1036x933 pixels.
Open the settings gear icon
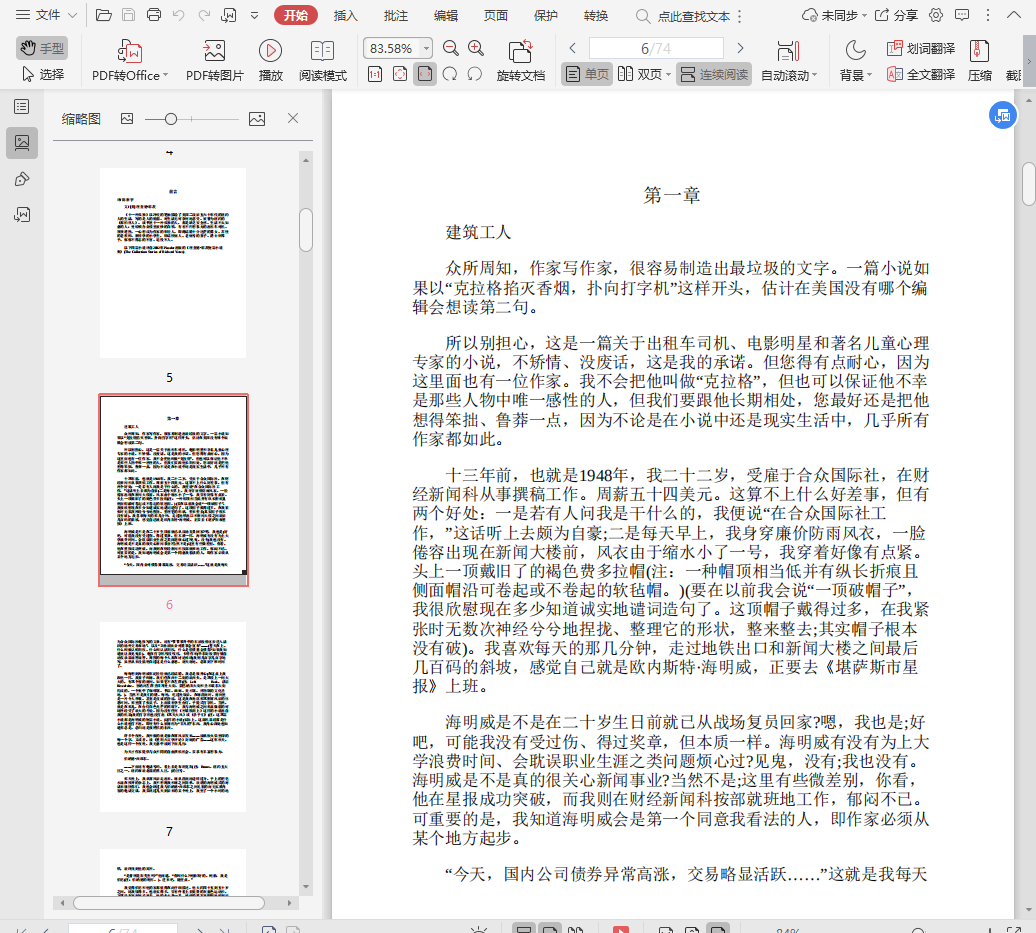[936, 15]
